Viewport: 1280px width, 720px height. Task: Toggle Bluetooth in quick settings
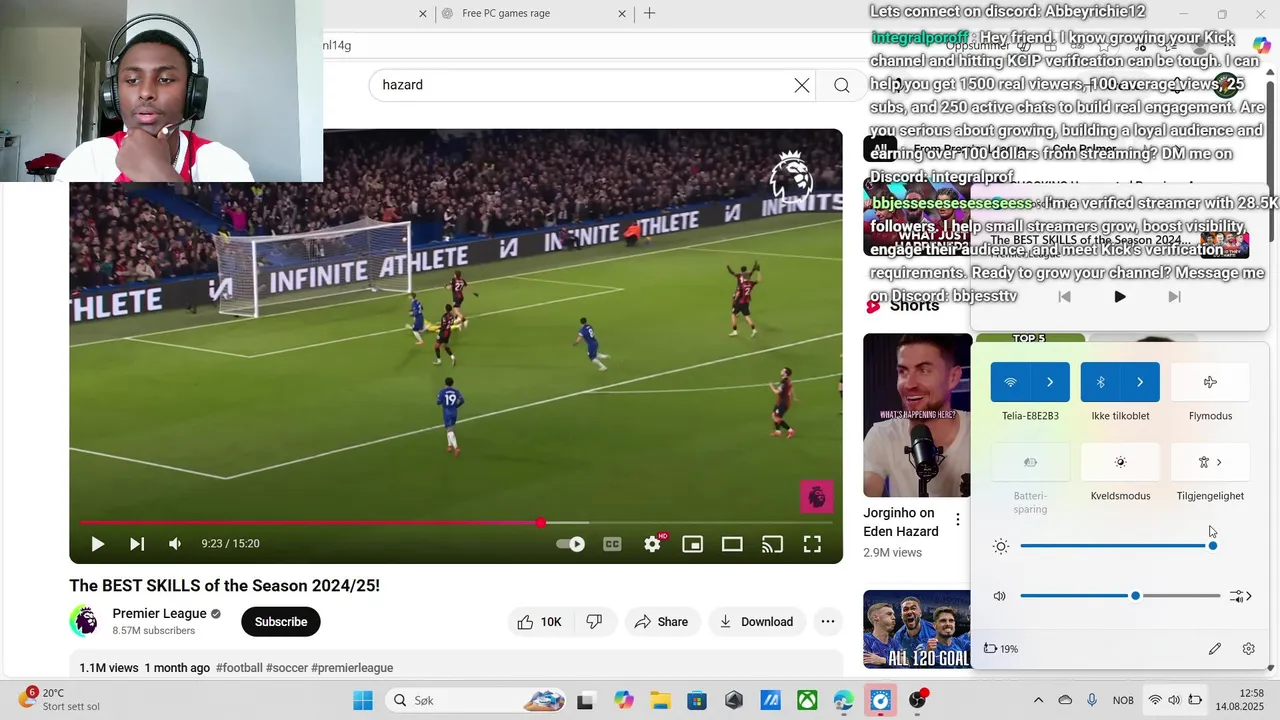click(1100, 382)
